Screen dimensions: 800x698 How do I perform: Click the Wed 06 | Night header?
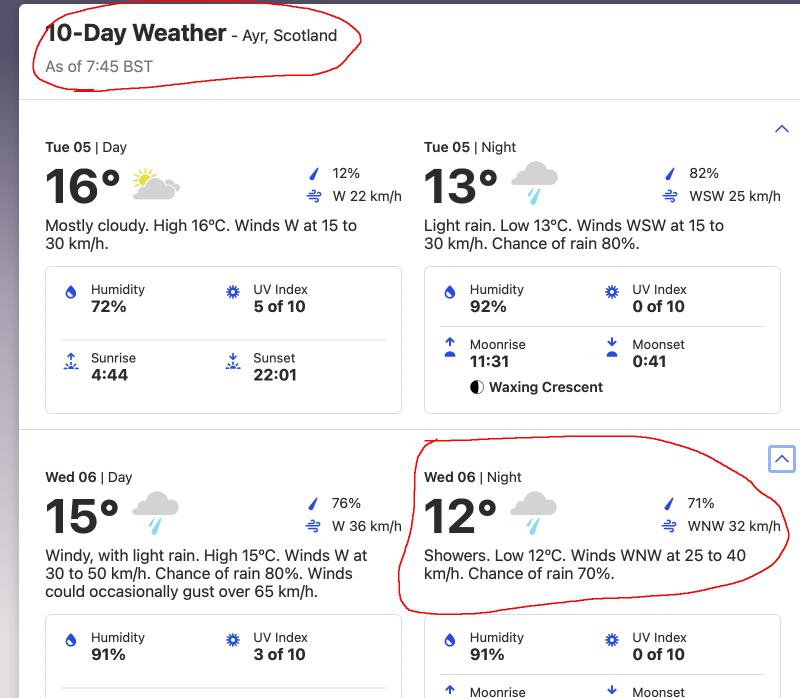473,477
